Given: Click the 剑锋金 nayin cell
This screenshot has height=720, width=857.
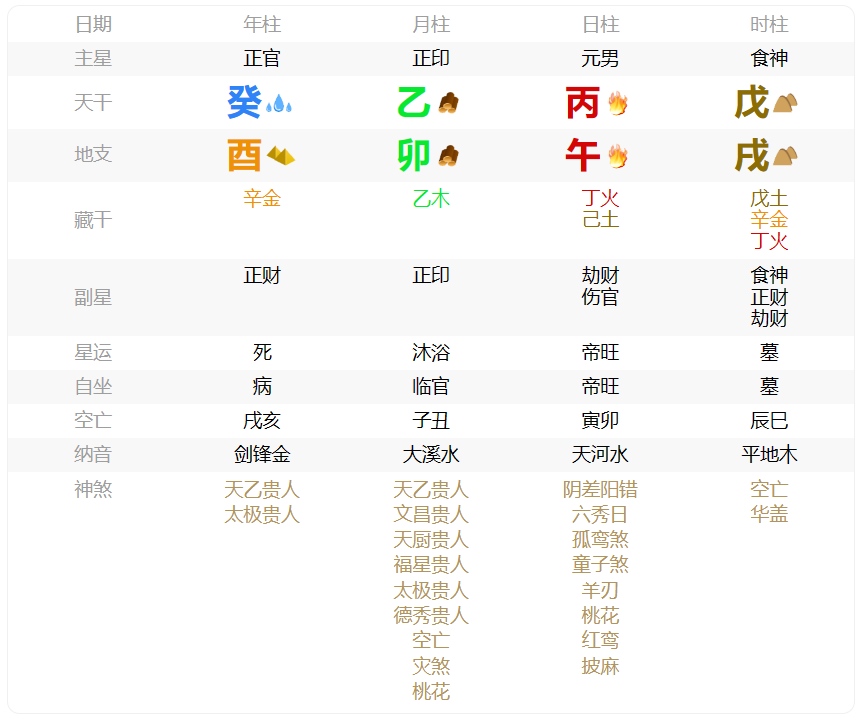Looking at the screenshot, I should [262, 455].
